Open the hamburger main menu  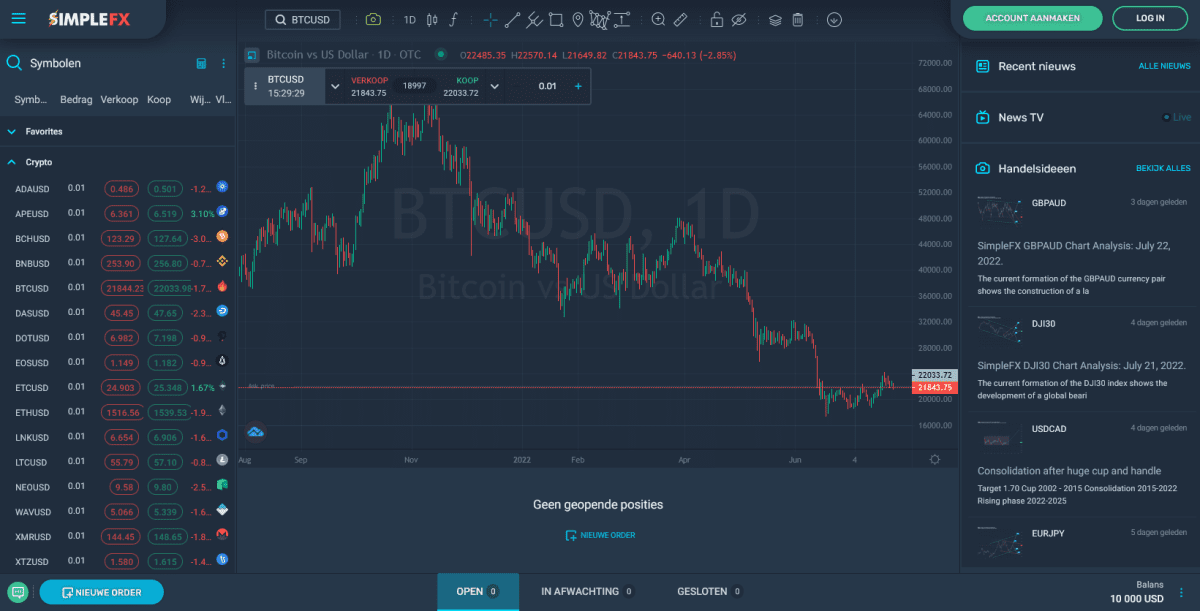[19, 19]
